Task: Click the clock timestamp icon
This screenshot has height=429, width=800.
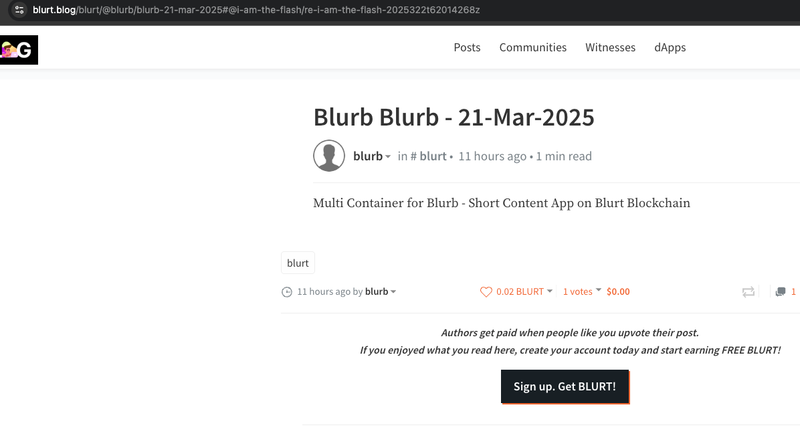Action: click(x=287, y=292)
